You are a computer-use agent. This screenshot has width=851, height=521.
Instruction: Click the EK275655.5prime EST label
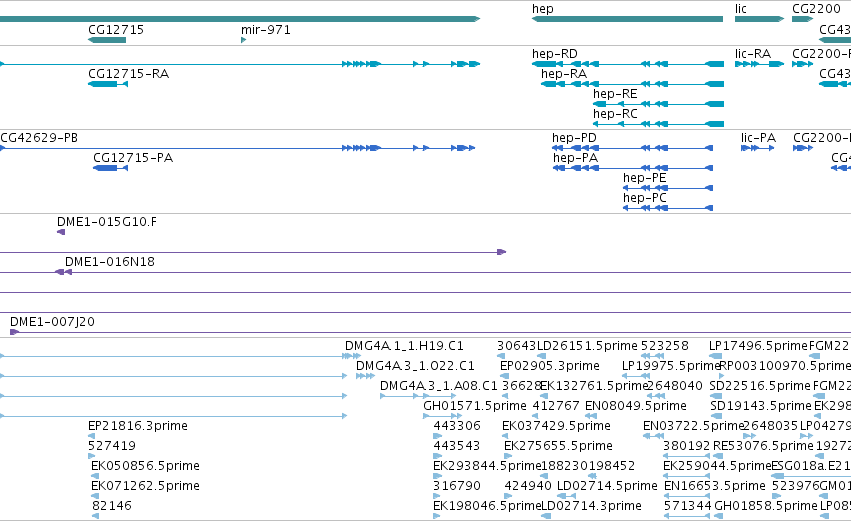[x=558, y=446]
